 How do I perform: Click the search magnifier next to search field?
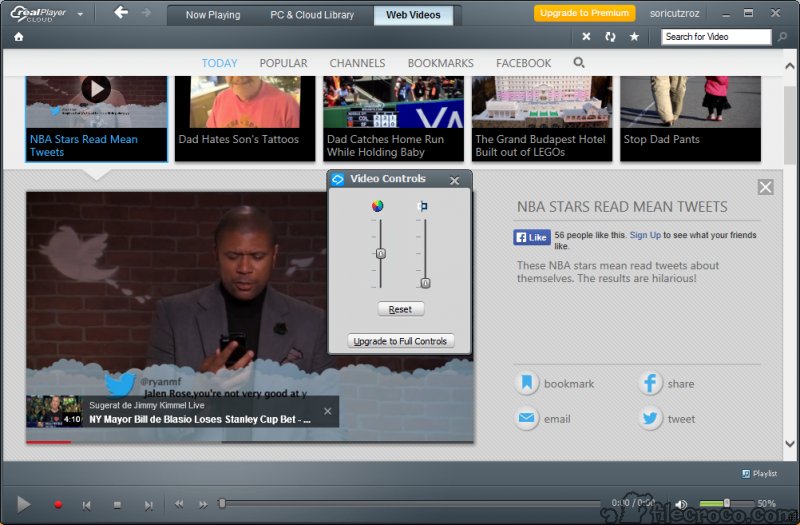[782, 37]
